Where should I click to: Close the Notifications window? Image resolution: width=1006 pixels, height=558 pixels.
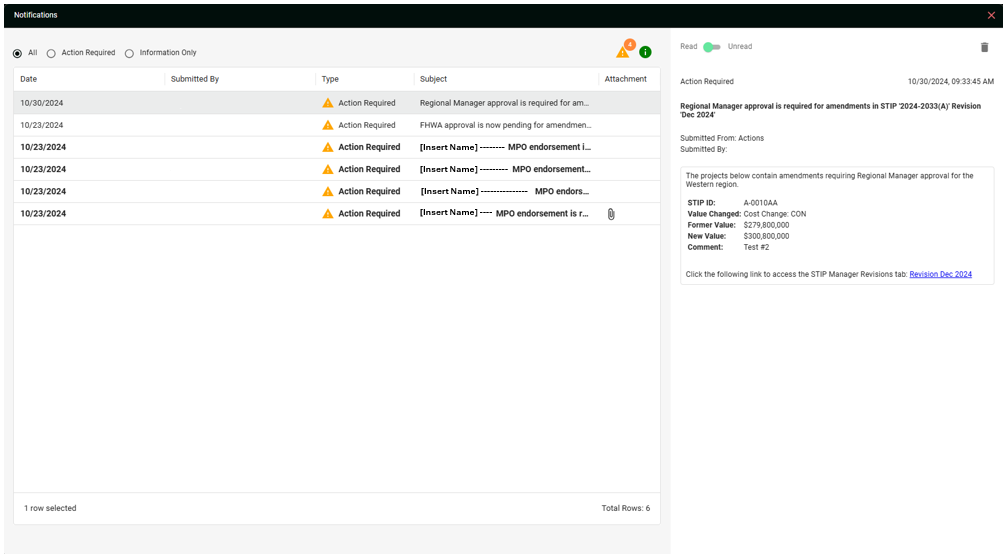pyautogui.click(x=991, y=15)
